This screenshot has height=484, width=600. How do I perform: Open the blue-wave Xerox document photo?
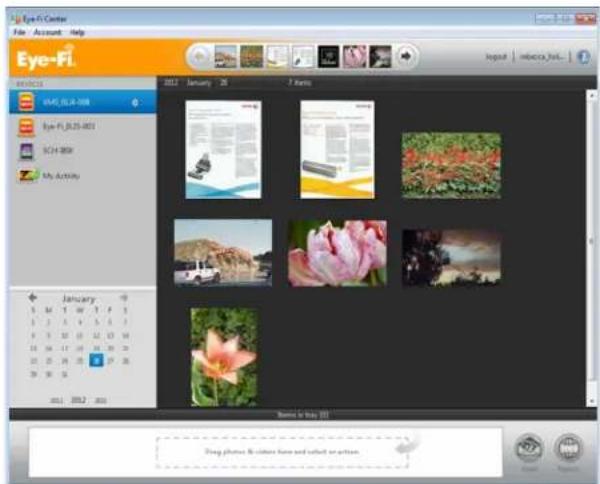[x=223, y=150]
